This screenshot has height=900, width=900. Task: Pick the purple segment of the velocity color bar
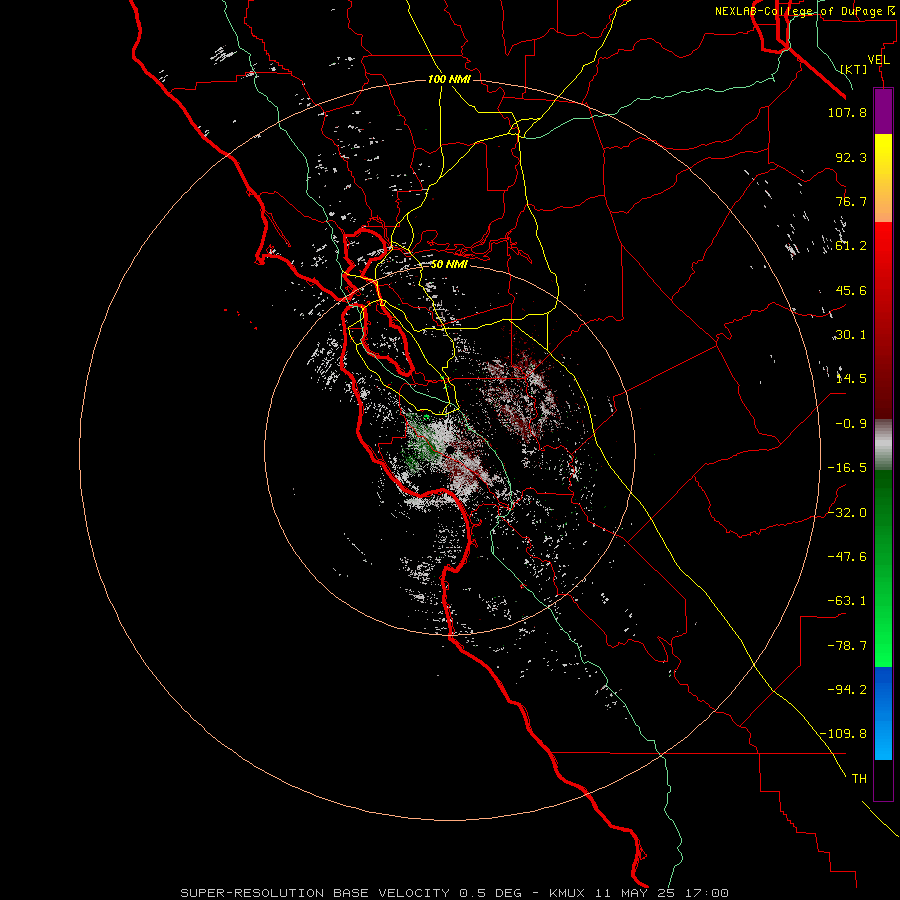click(x=883, y=111)
